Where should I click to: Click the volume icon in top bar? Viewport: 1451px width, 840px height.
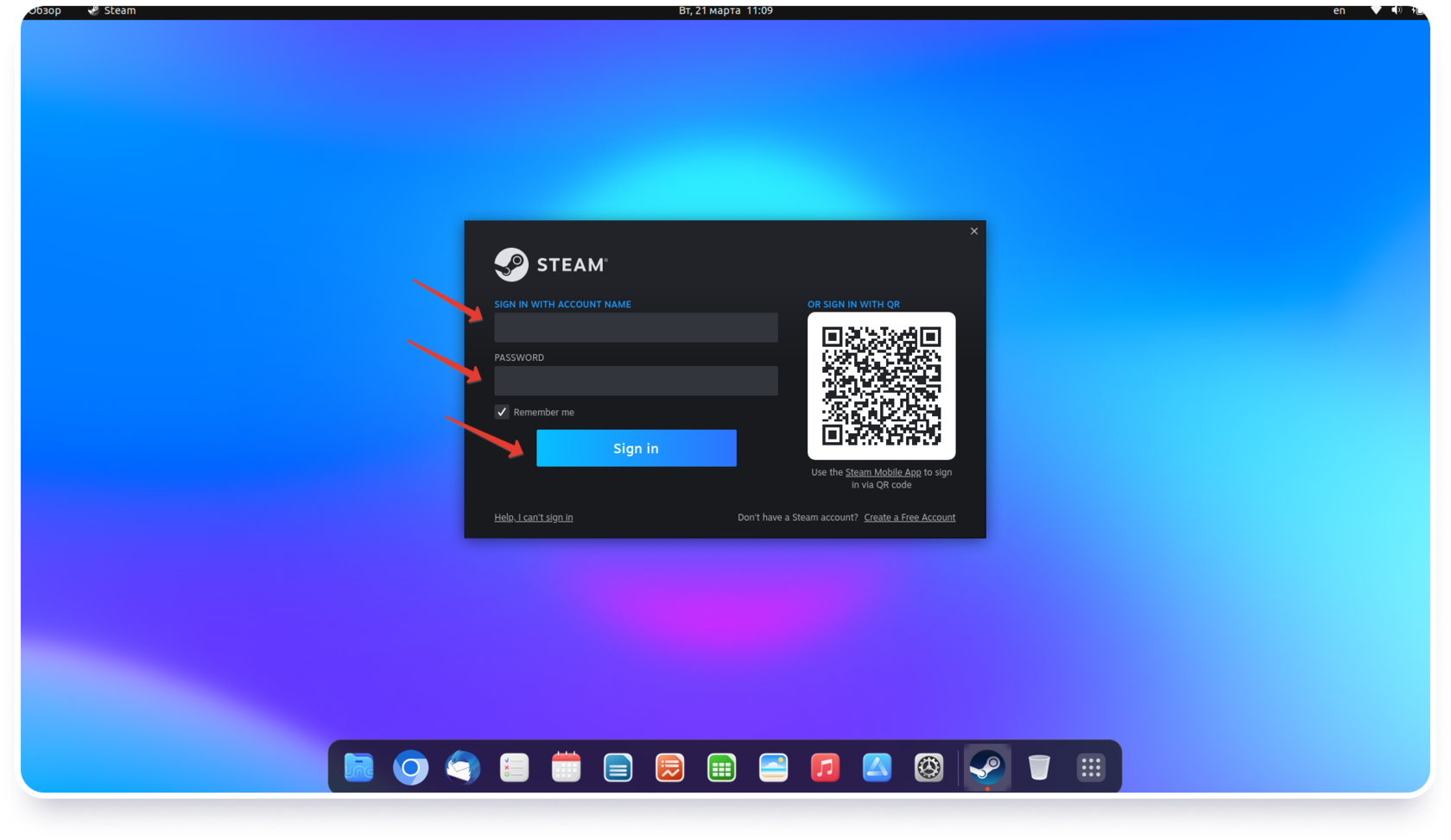1397,10
